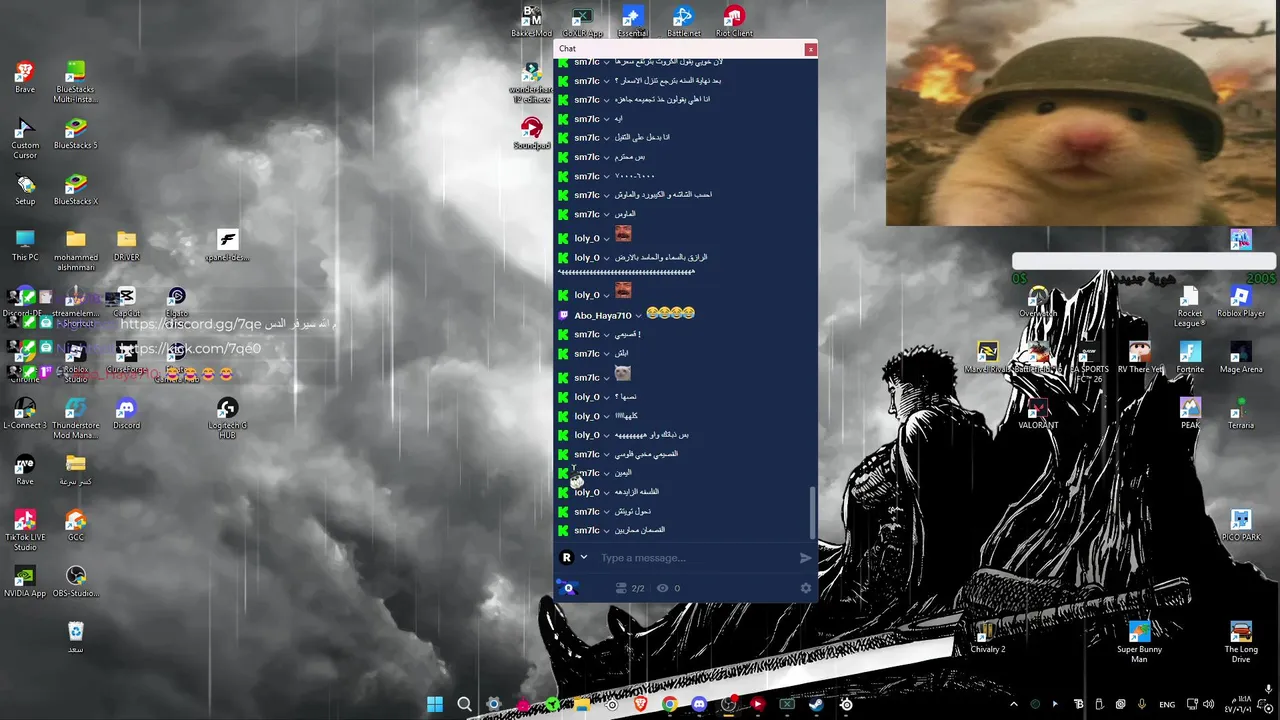Select the GCC desktop shortcut
Viewport: 1280px width, 720px height.
76,525
